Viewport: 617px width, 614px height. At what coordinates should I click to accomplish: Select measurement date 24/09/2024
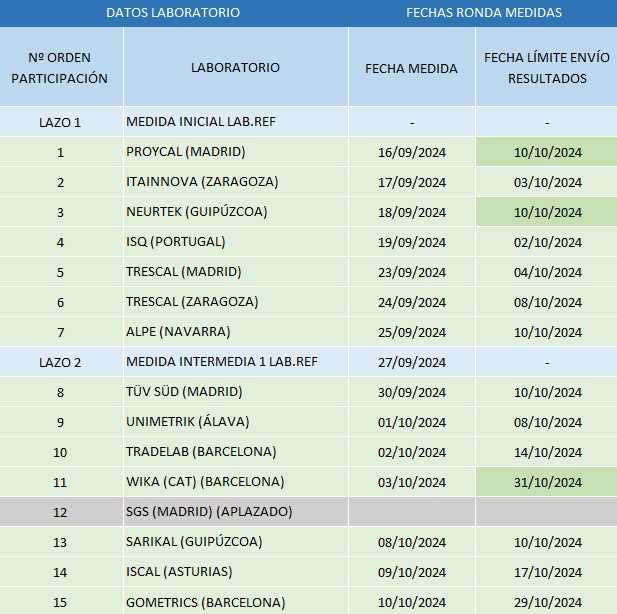(x=412, y=302)
